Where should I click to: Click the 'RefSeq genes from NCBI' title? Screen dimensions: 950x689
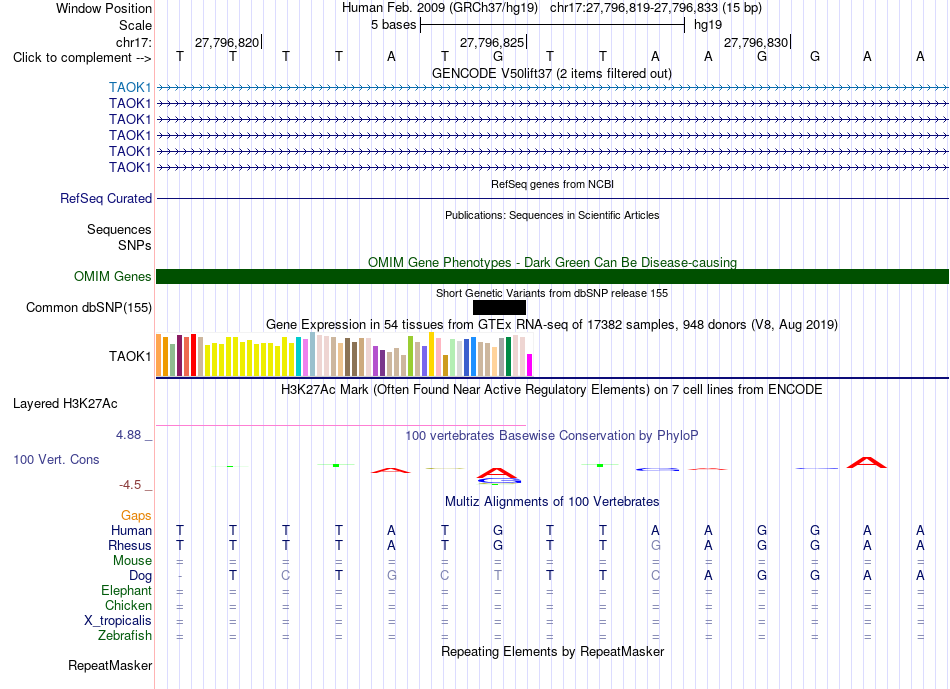pos(552,184)
